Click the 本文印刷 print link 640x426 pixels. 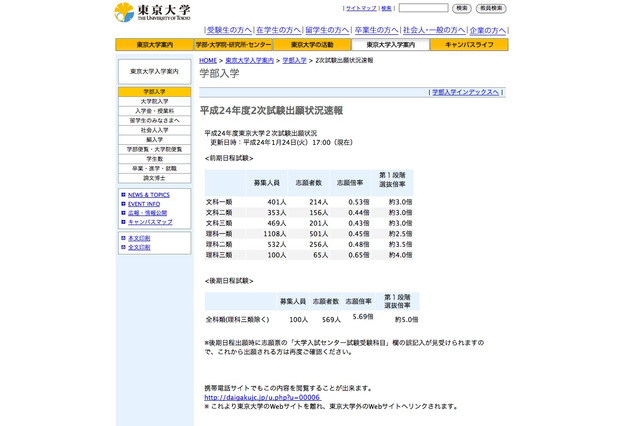click(139, 238)
